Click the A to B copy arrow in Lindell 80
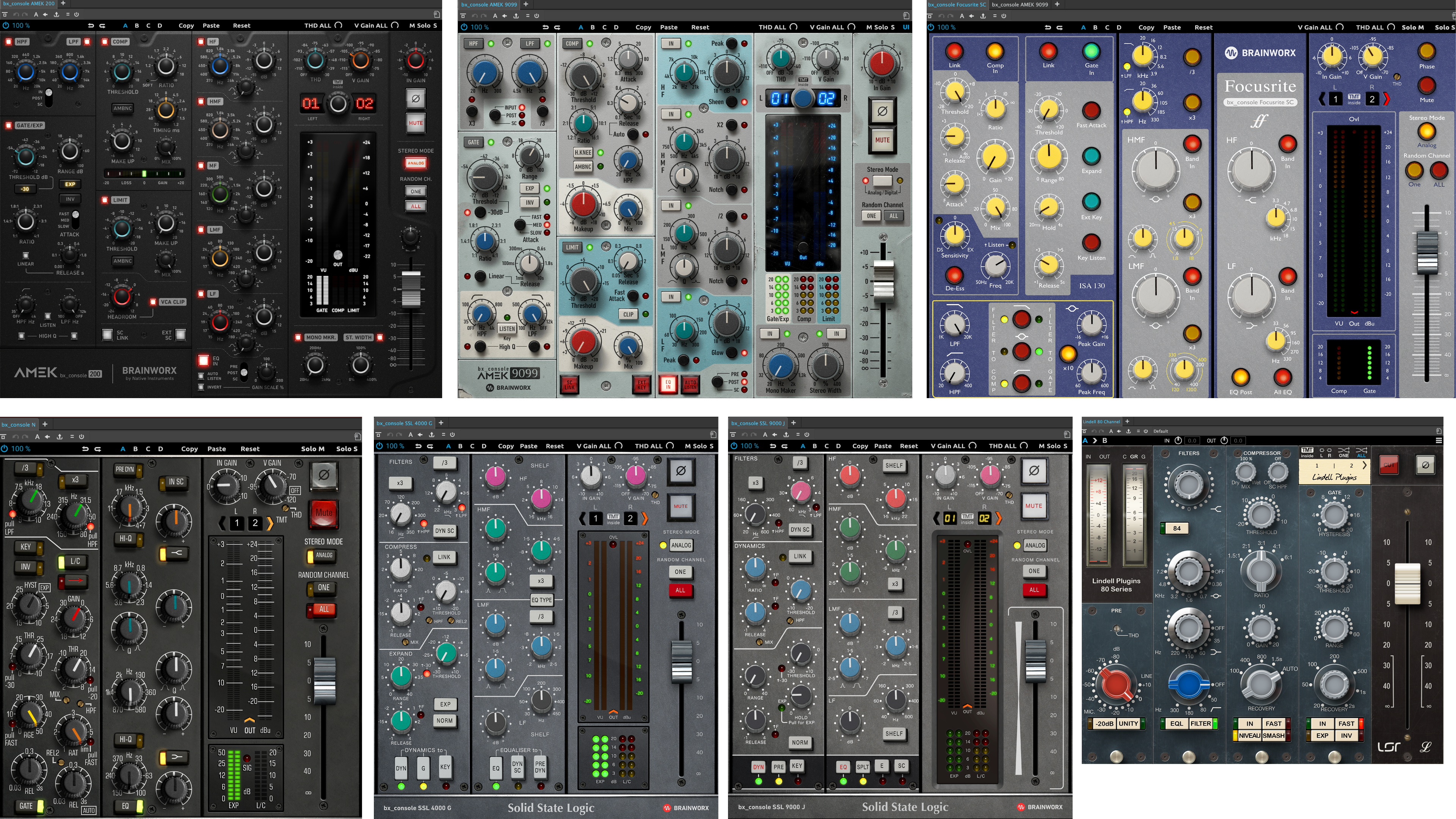 (1094, 440)
